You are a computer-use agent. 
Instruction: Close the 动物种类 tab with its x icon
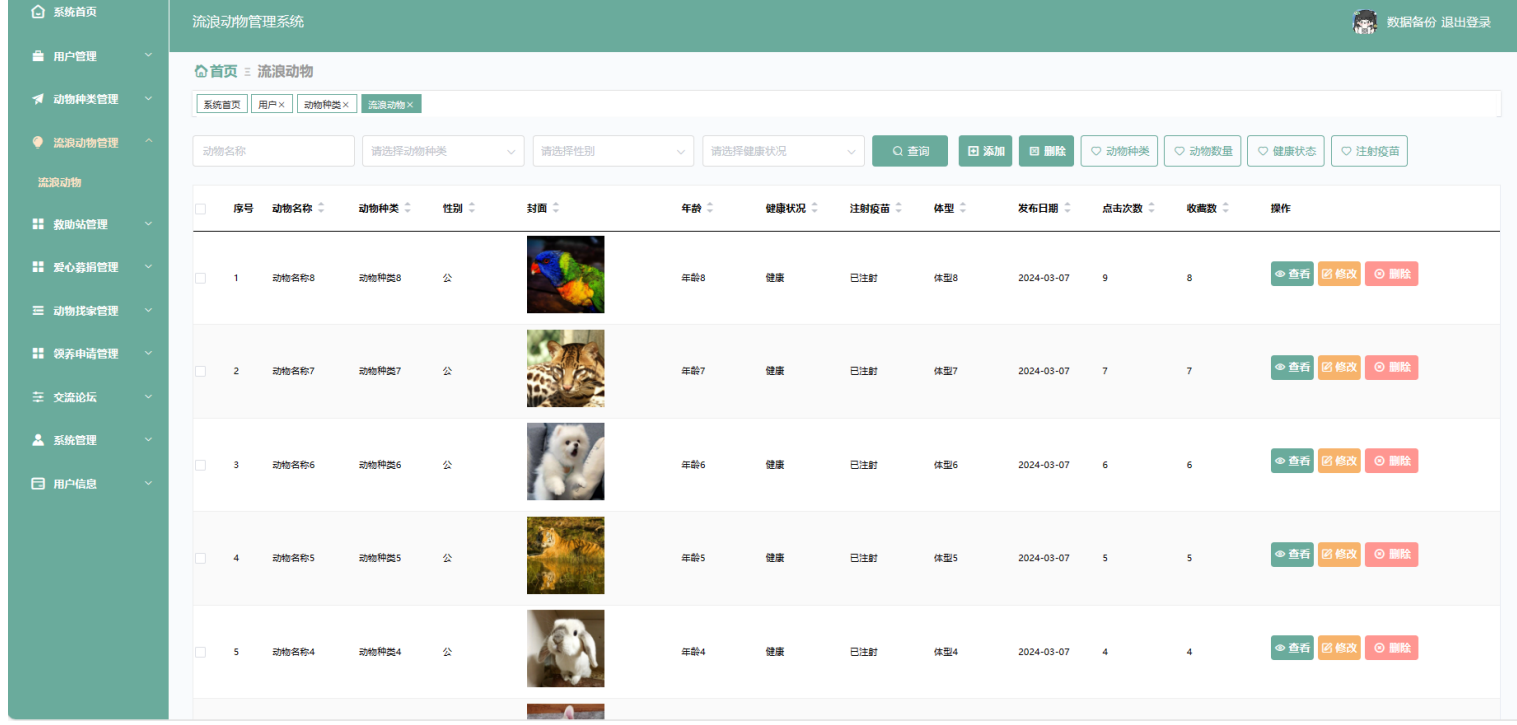346,105
